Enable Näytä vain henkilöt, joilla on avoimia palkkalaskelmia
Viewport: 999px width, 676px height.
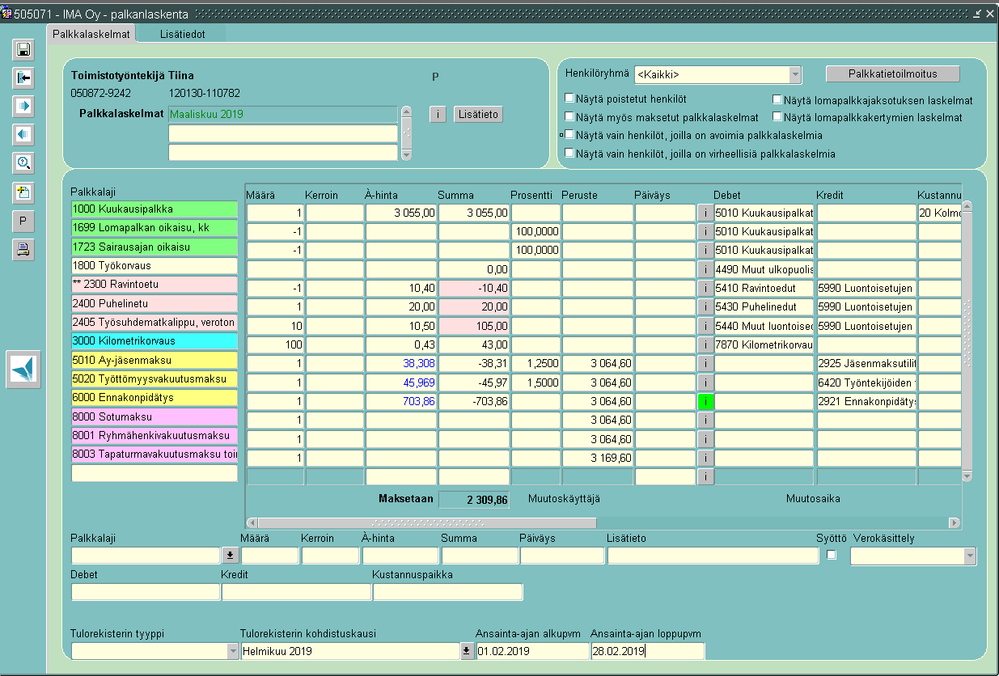click(570, 135)
